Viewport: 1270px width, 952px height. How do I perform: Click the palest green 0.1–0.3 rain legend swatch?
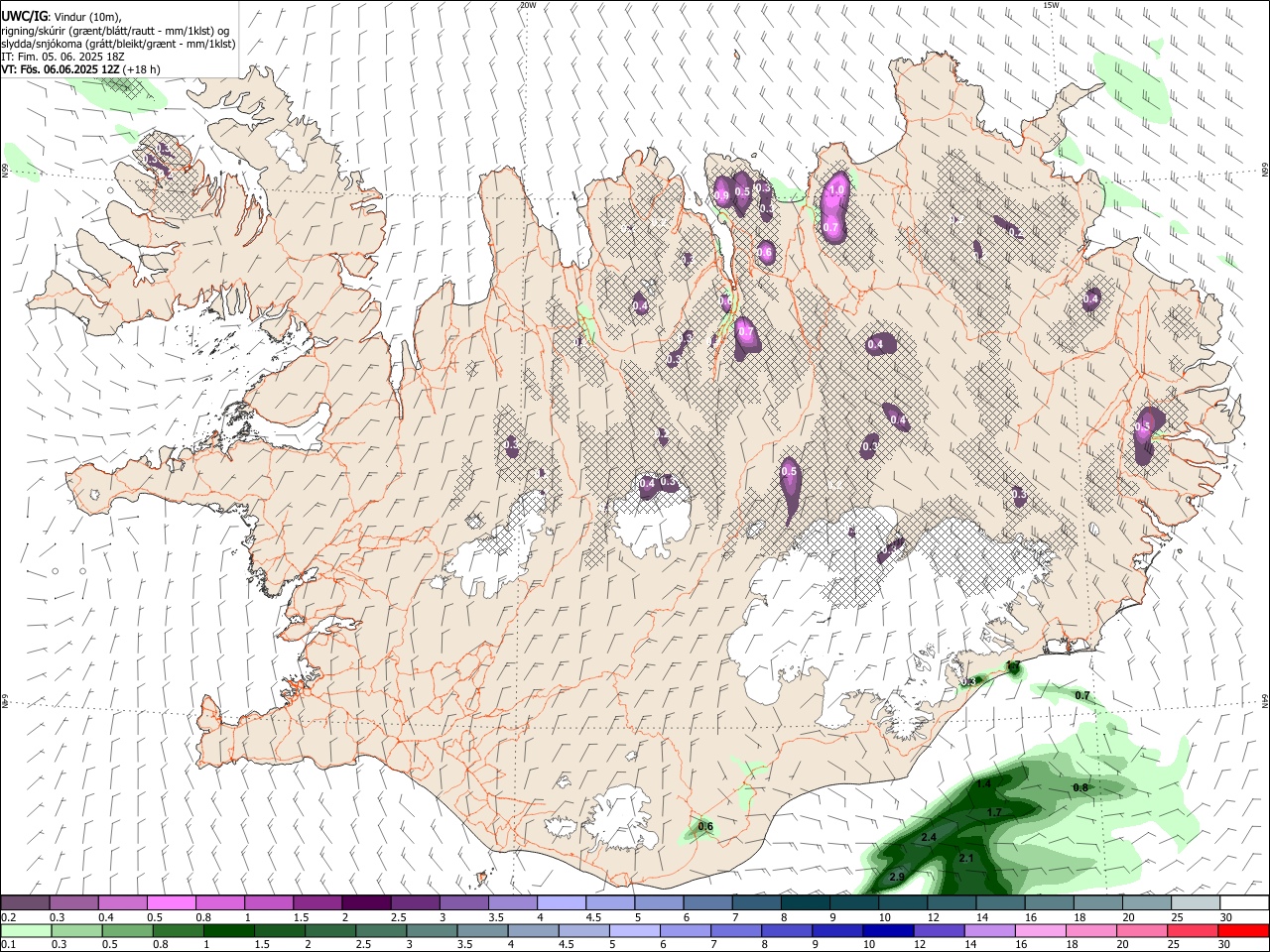[x=27, y=931]
